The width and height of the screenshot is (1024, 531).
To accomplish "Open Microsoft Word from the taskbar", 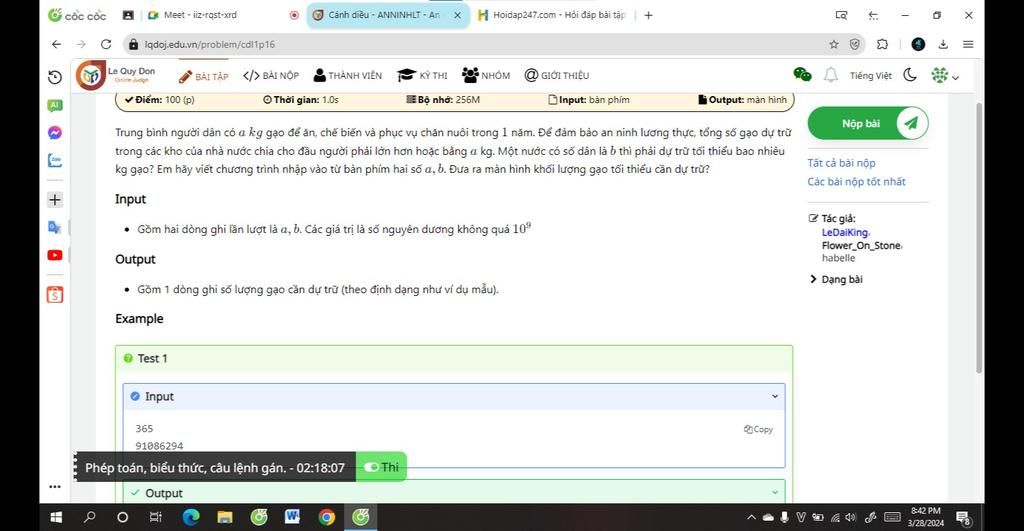I will [x=293, y=517].
